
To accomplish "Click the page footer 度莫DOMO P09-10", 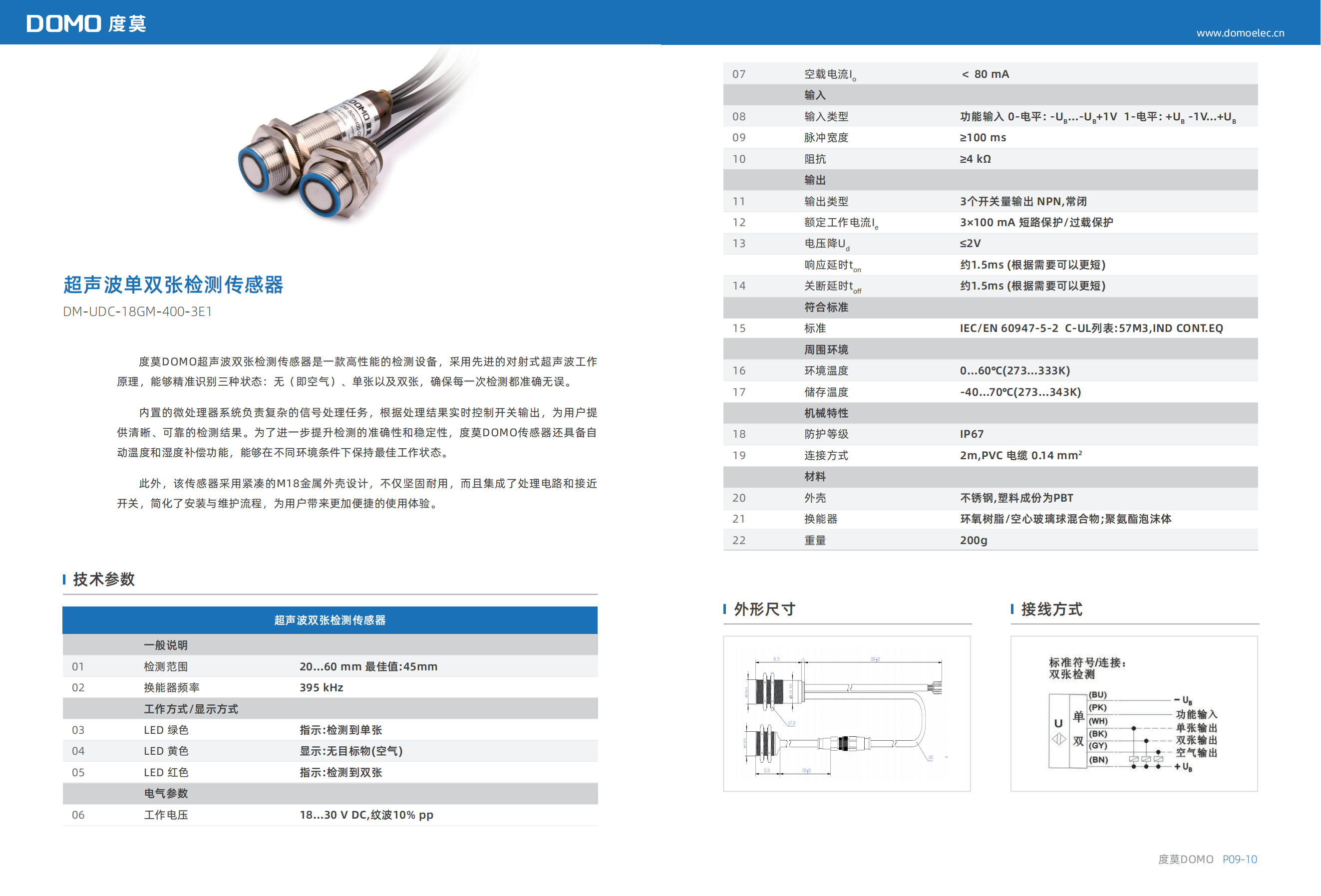I will (1207, 859).
